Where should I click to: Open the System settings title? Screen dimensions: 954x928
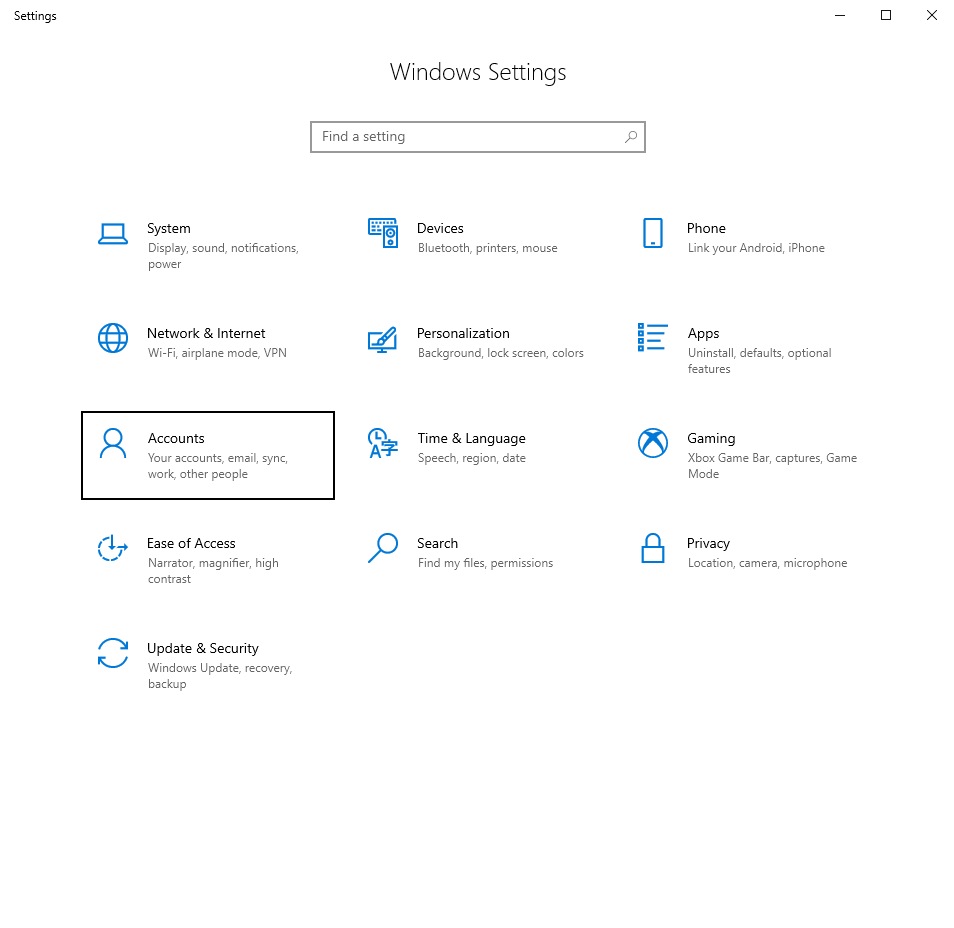169,229
